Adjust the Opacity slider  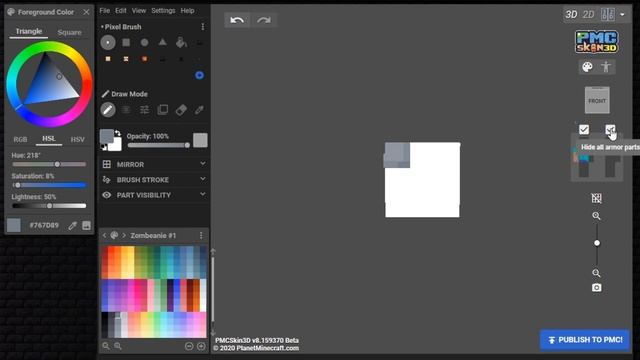point(158,145)
